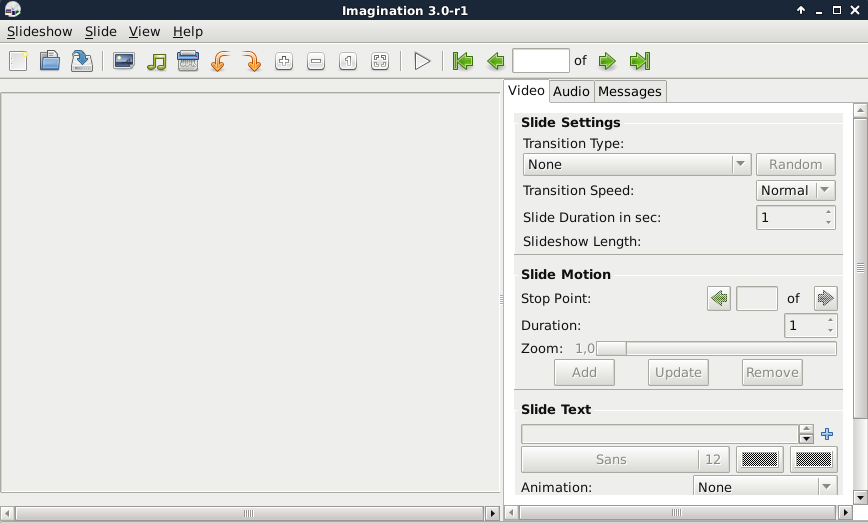Zoom in using the plus icon
This screenshot has width=868, height=523.
(284, 62)
